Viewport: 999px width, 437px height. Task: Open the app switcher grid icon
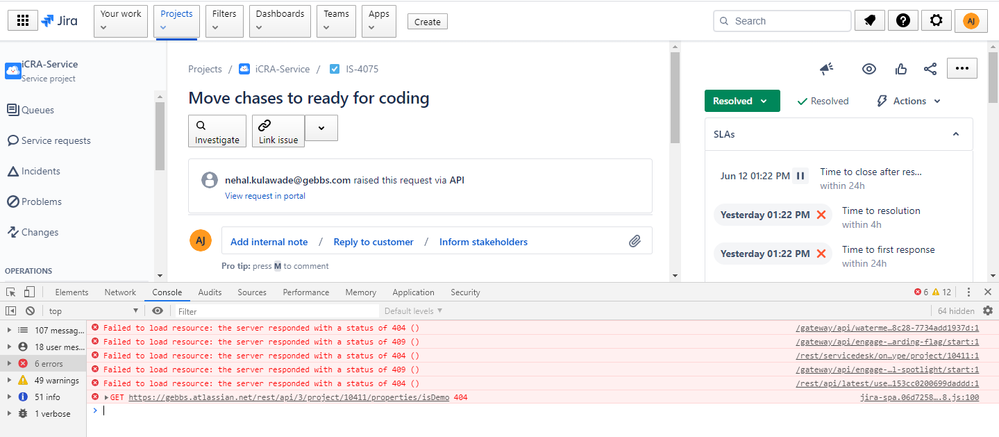coord(22,21)
